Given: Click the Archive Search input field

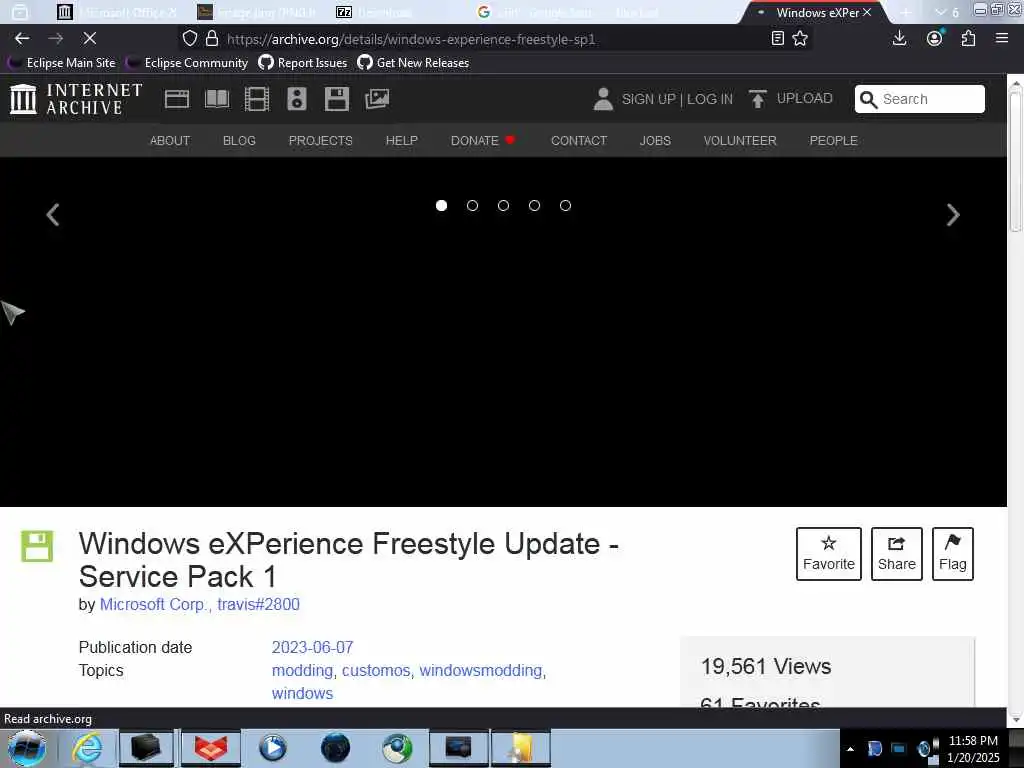Looking at the screenshot, I should point(920,99).
